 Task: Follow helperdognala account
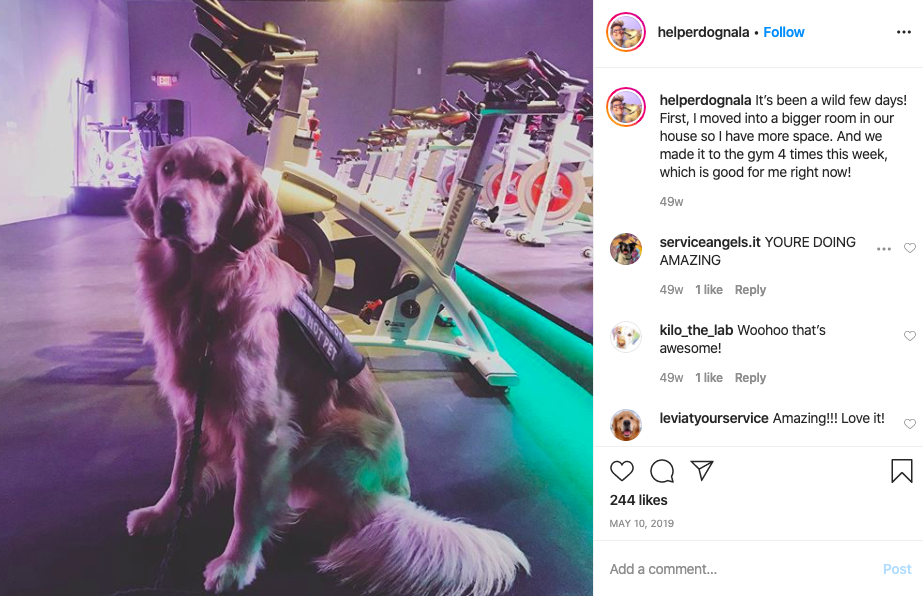[783, 32]
